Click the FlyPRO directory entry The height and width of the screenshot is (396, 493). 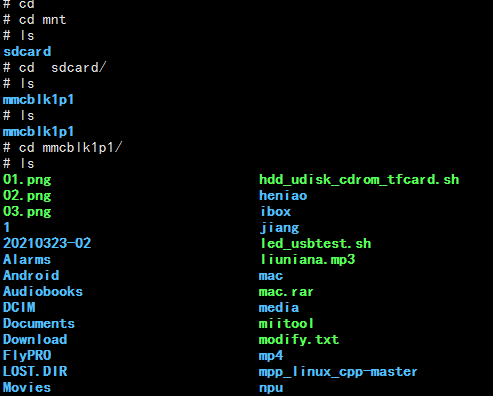pyautogui.click(x=27, y=355)
